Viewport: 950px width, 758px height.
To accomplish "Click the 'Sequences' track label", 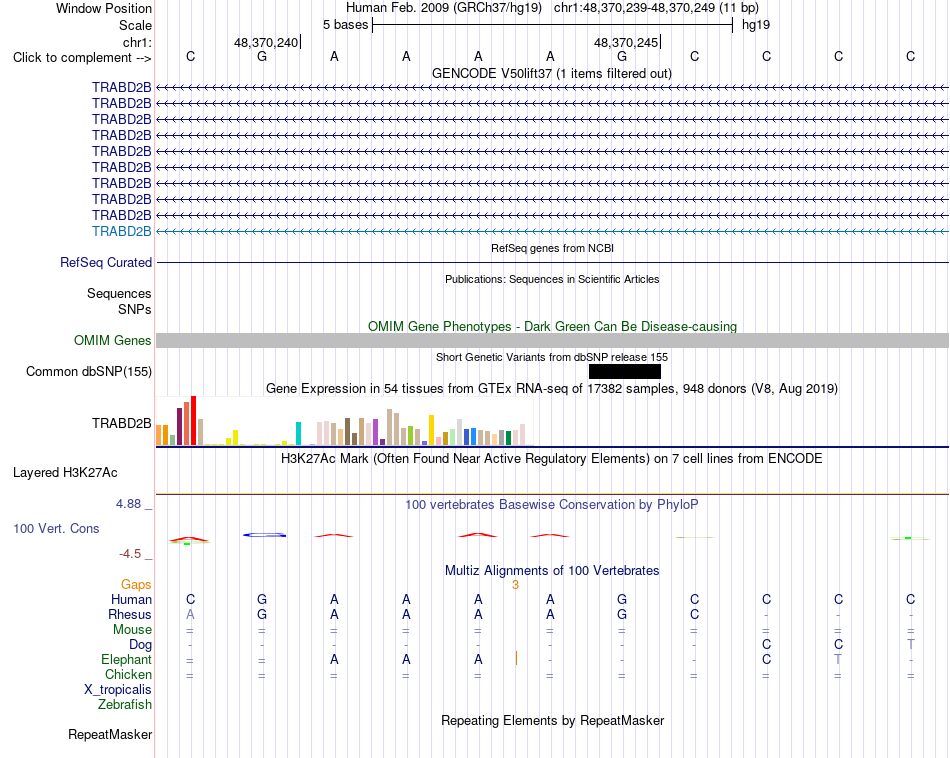I will click(x=119, y=293).
